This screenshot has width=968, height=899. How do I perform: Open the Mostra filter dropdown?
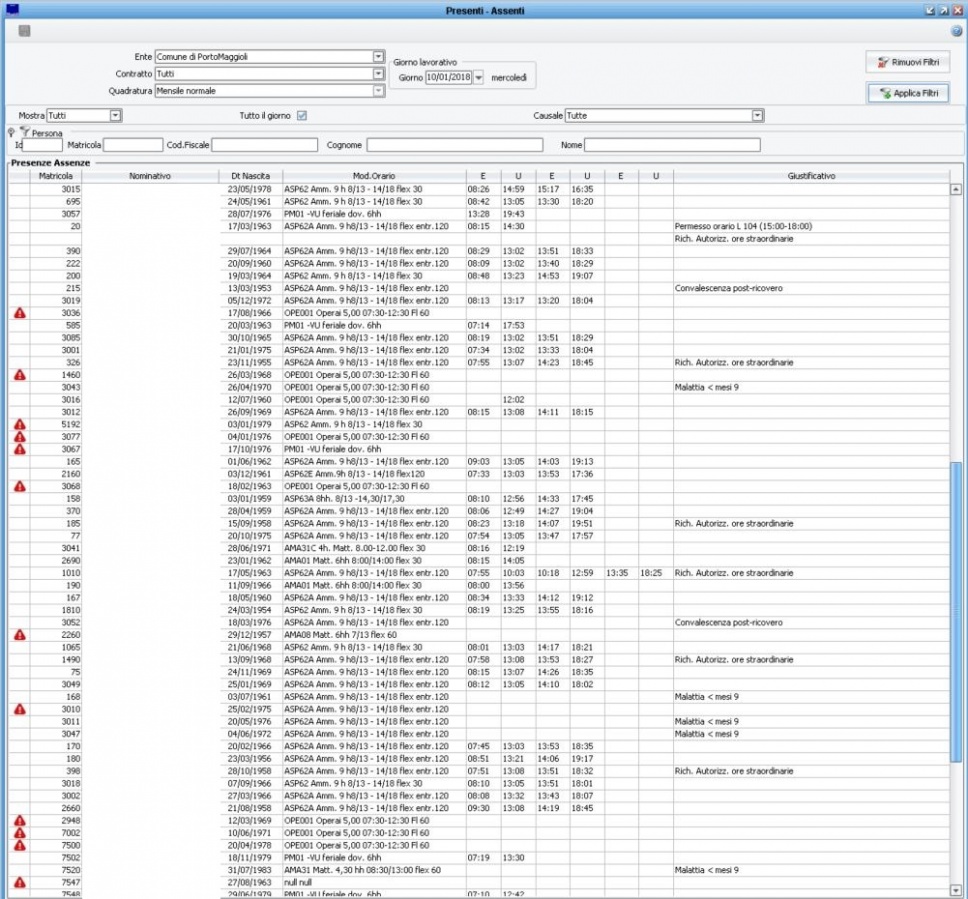[115, 116]
